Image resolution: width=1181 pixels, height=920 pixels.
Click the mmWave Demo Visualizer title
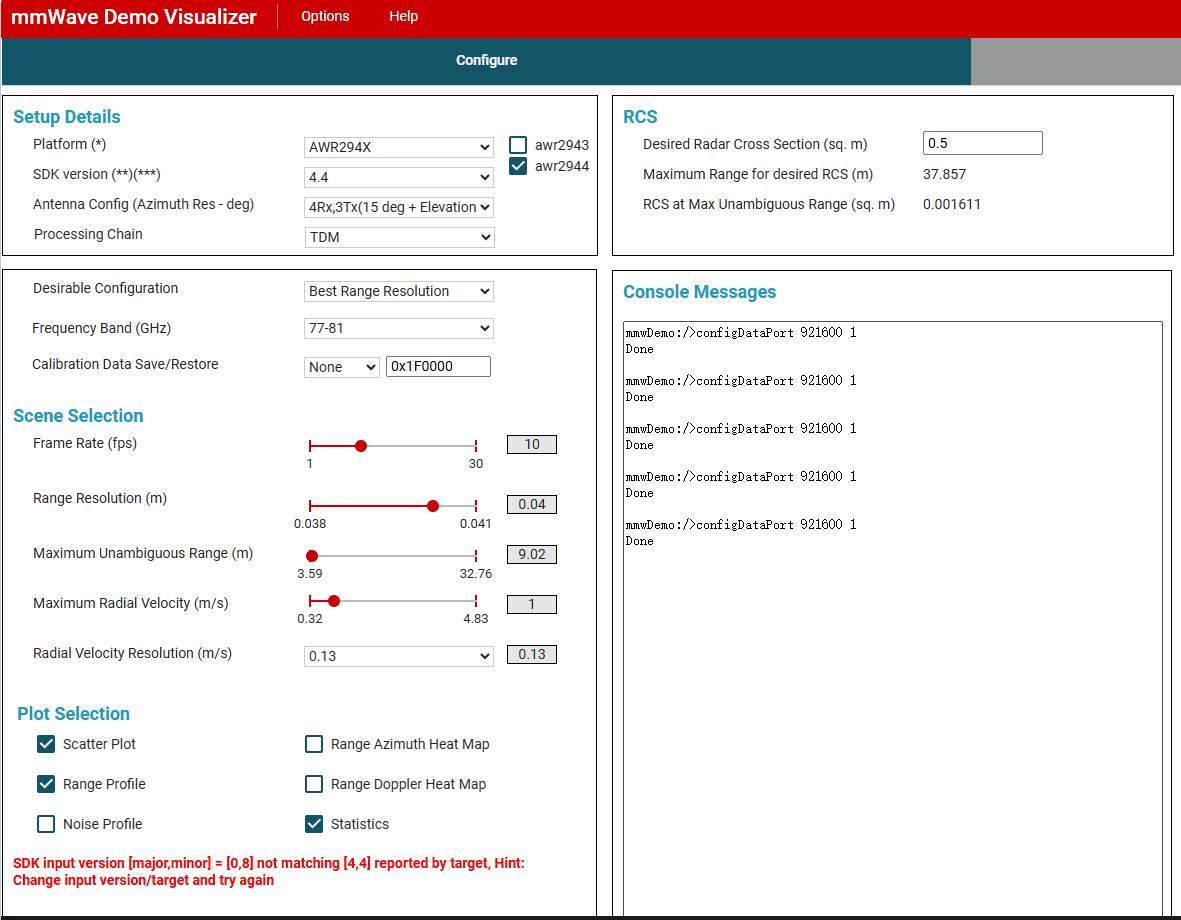click(x=133, y=17)
